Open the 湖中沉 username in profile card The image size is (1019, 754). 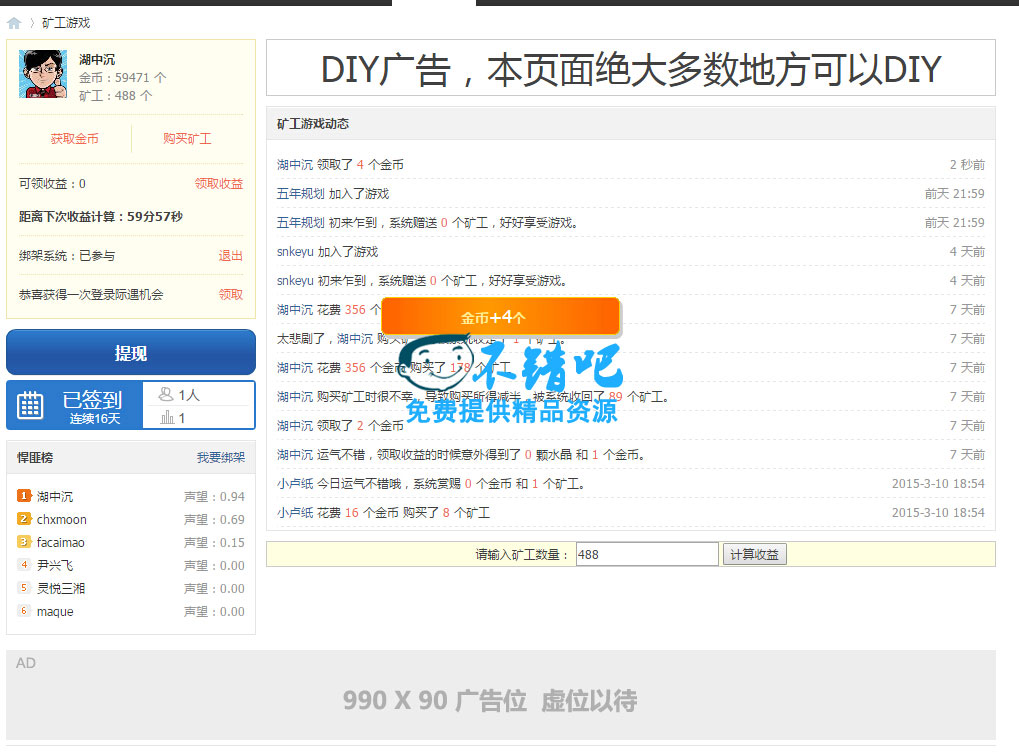[97, 59]
